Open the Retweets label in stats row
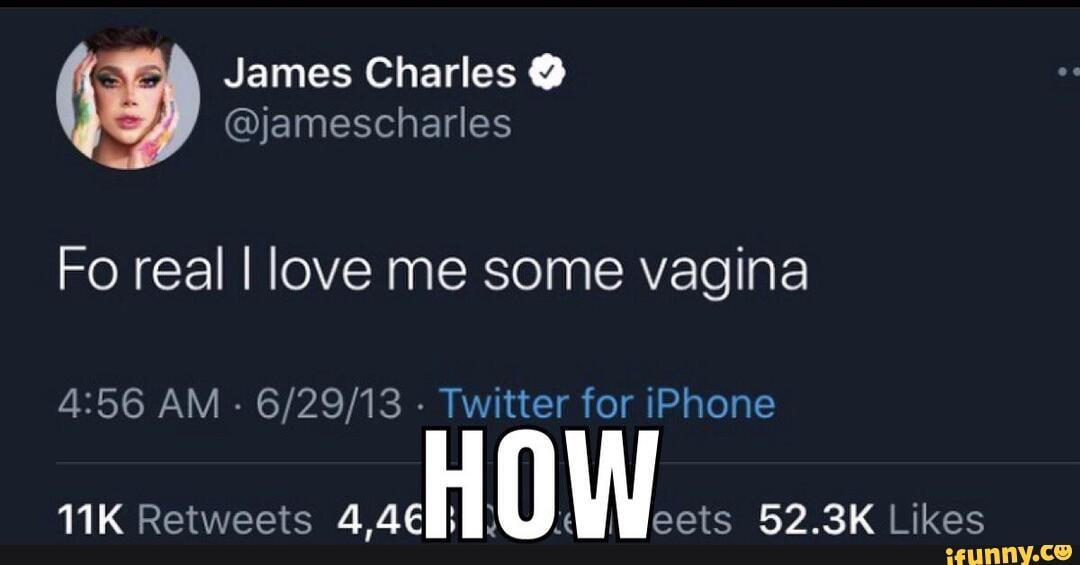 click(x=225, y=520)
